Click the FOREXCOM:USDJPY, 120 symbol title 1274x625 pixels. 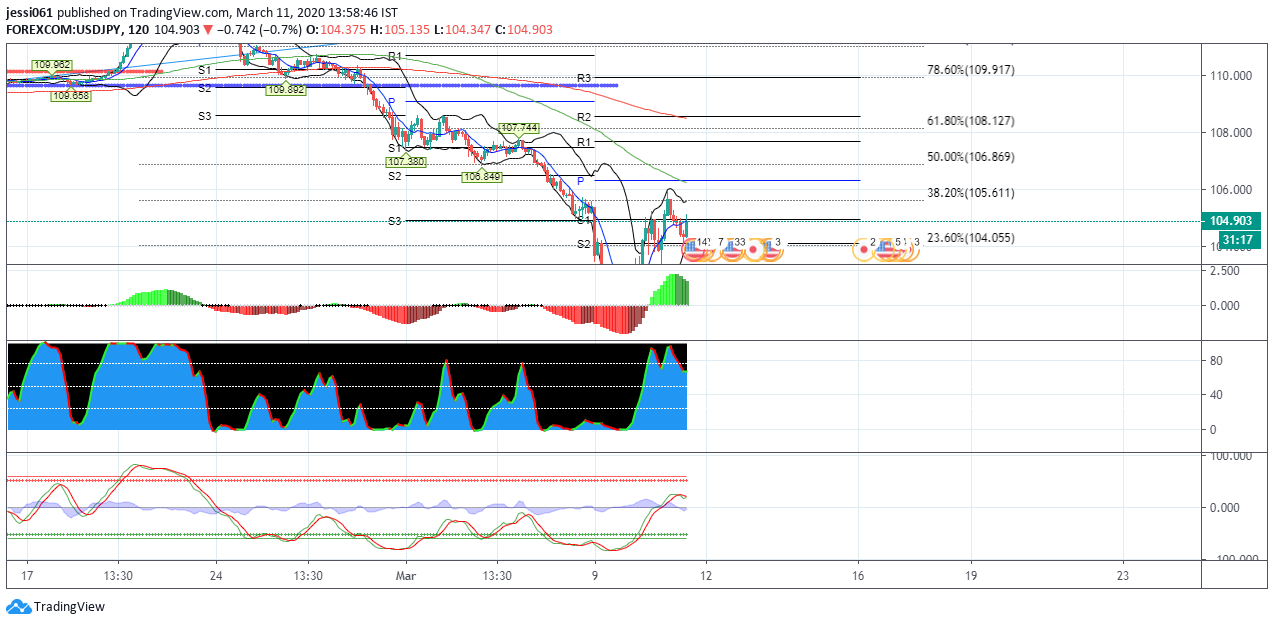click(x=77, y=30)
